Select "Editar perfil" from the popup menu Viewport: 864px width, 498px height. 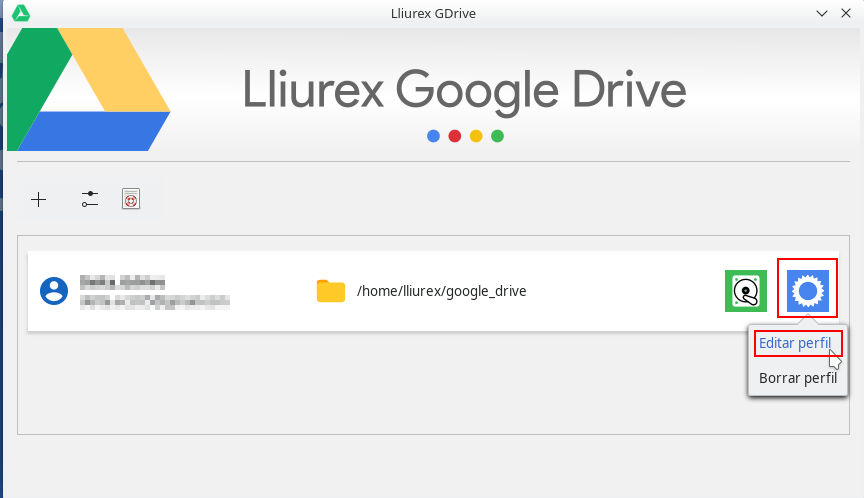(795, 343)
